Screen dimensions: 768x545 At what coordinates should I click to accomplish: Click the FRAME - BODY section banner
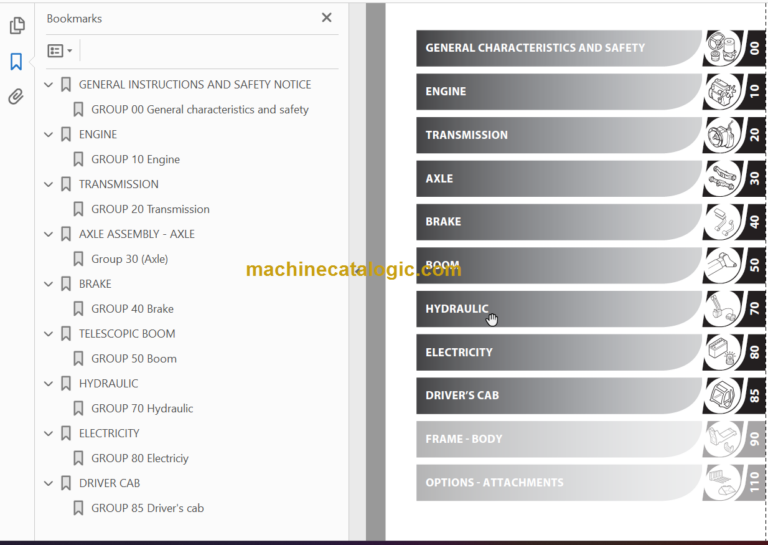point(559,439)
